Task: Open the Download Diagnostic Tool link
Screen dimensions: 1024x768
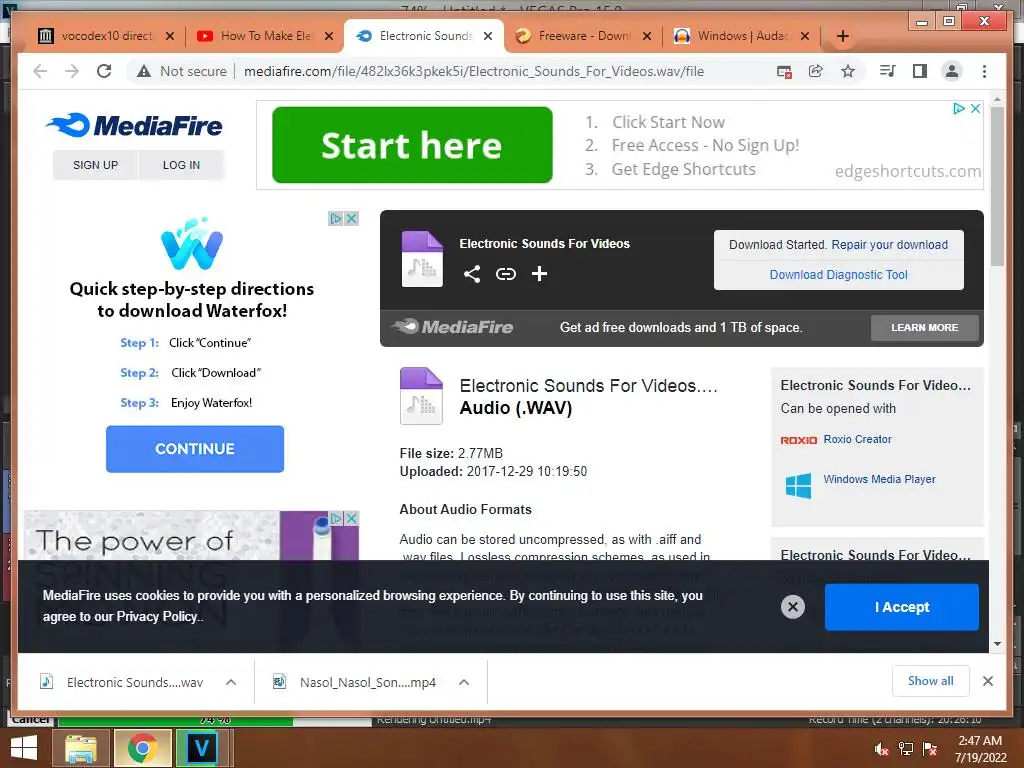Action: pyautogui.click(x=839, y=275)
